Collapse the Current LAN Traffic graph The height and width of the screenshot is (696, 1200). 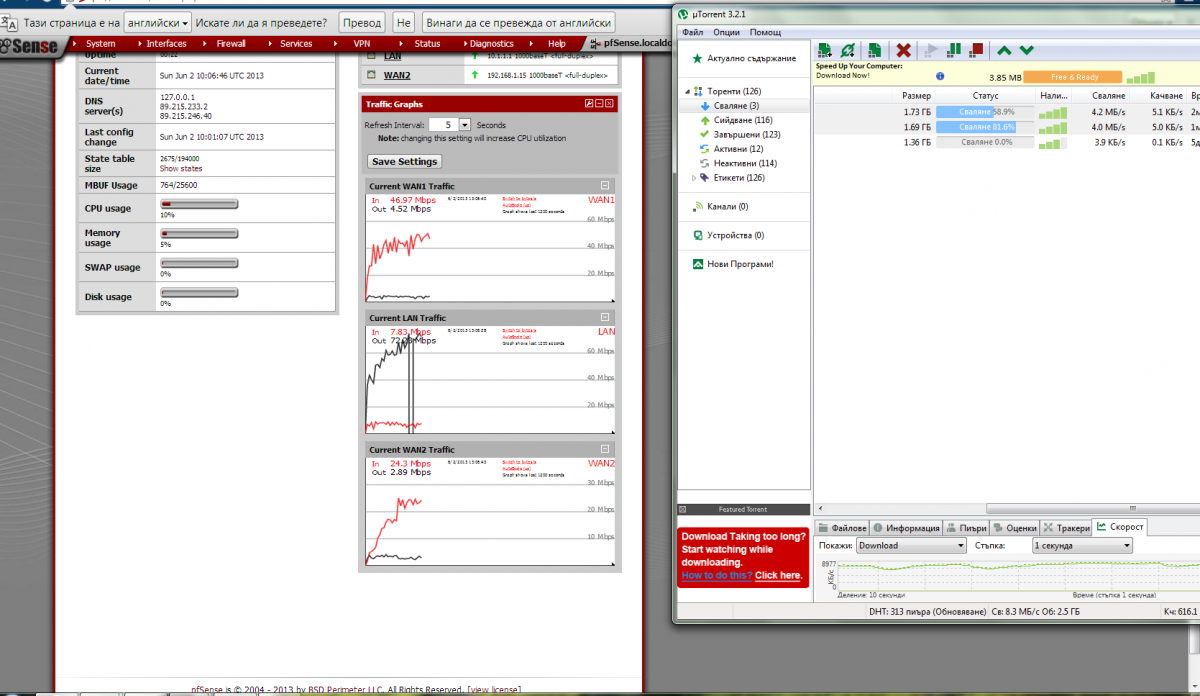coord(605,318)
